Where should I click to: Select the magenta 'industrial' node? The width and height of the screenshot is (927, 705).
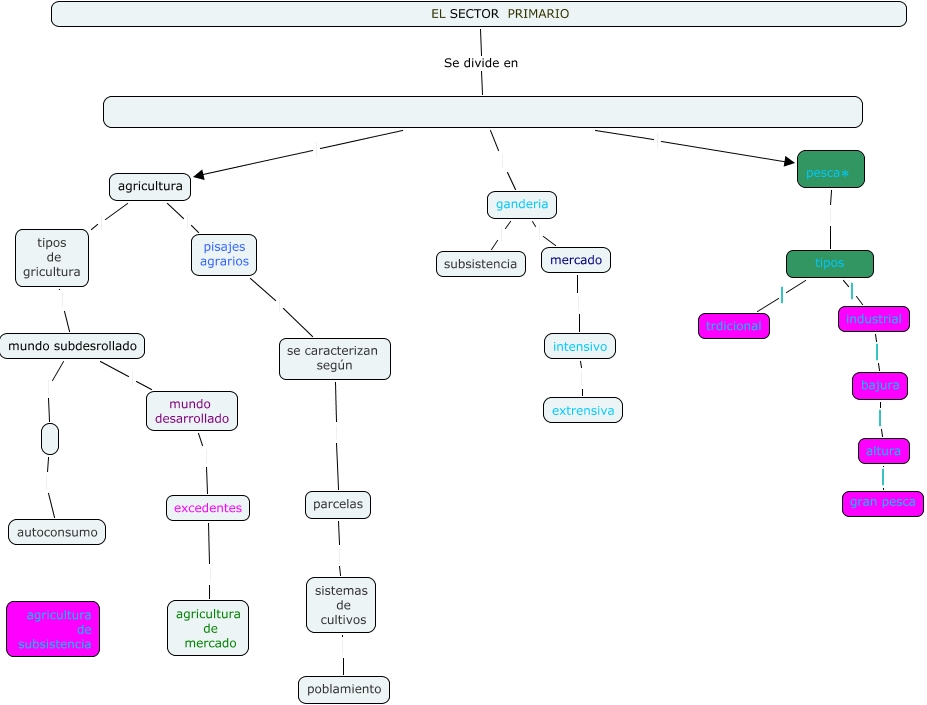pyautogui.click(x=873, y=319)
